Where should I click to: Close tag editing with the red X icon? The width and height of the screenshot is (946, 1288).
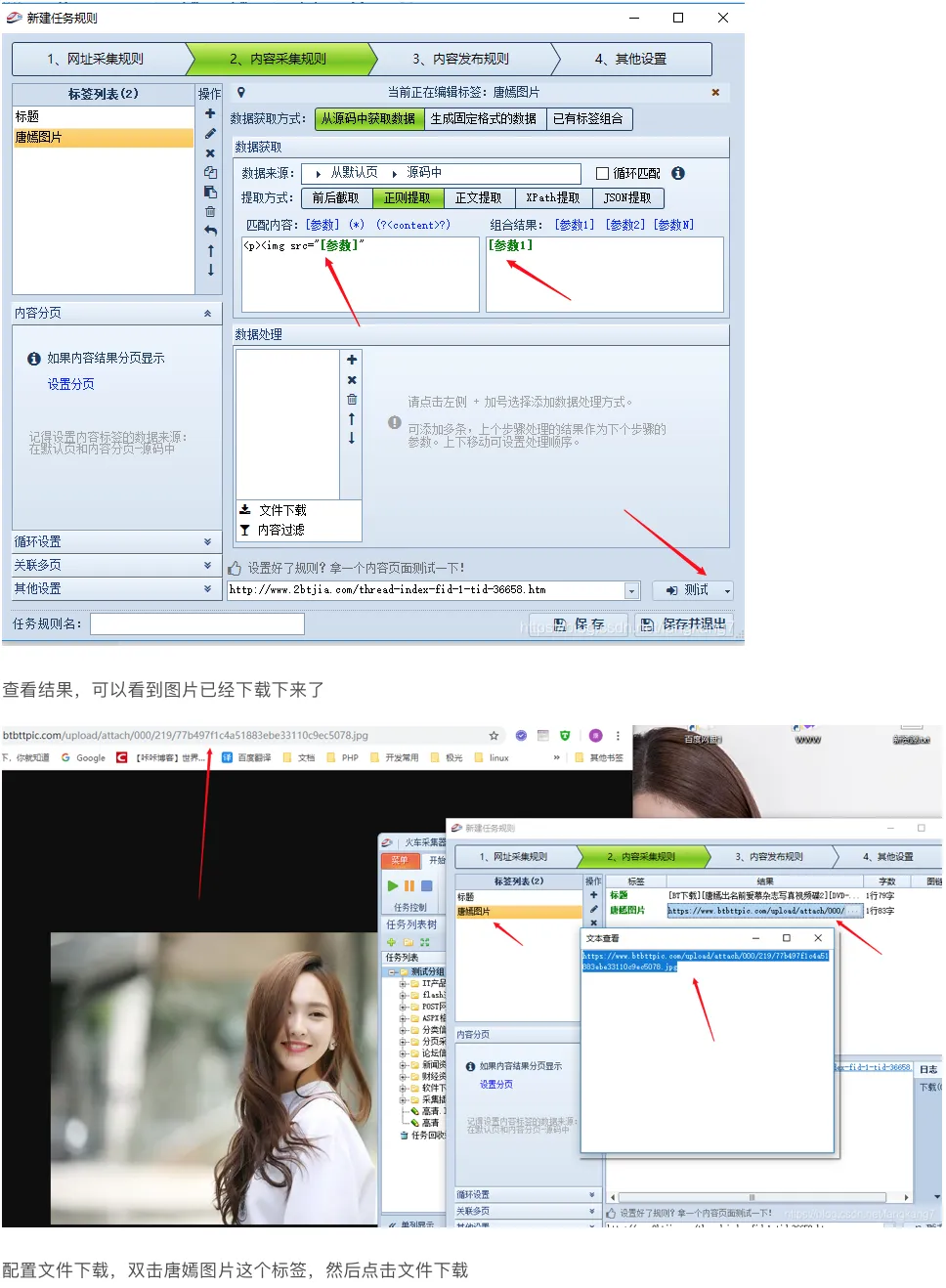point(714,93)
